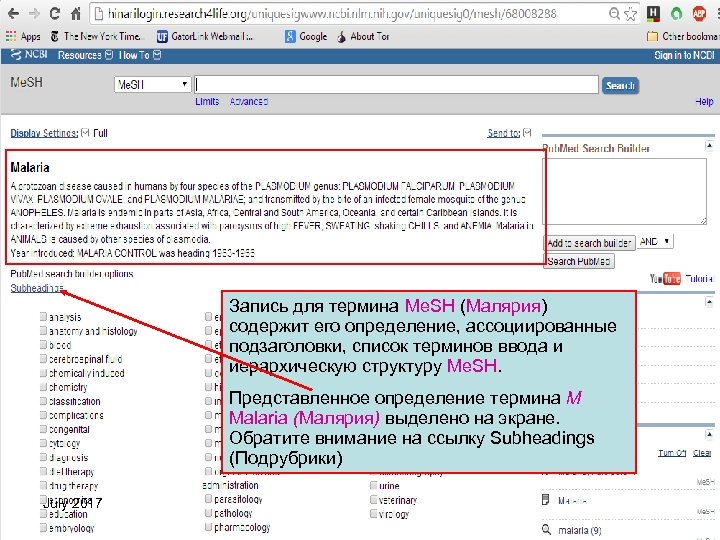Click the Search PubMed button

pyautogui.click(x=579, y=261)
